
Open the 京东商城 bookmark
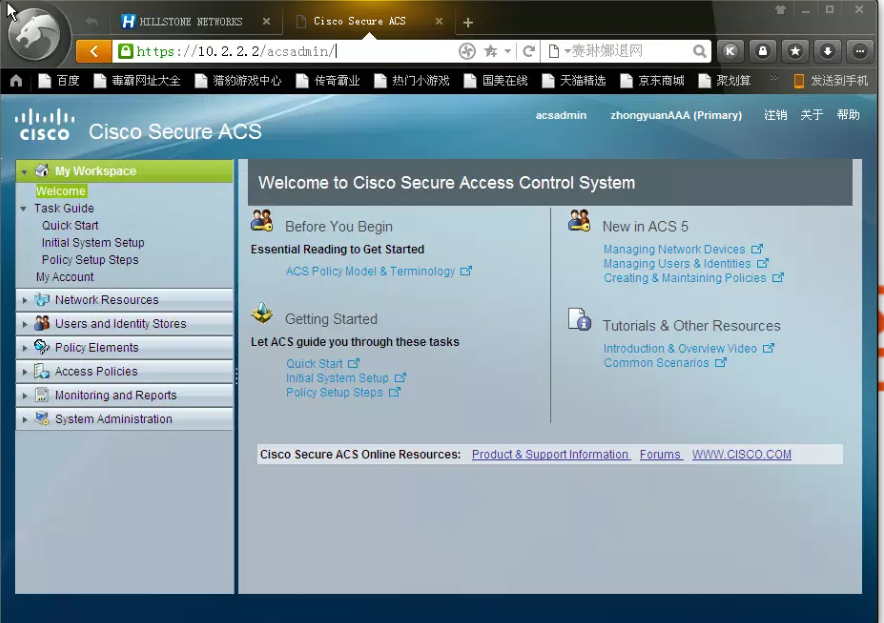(652, 81)
